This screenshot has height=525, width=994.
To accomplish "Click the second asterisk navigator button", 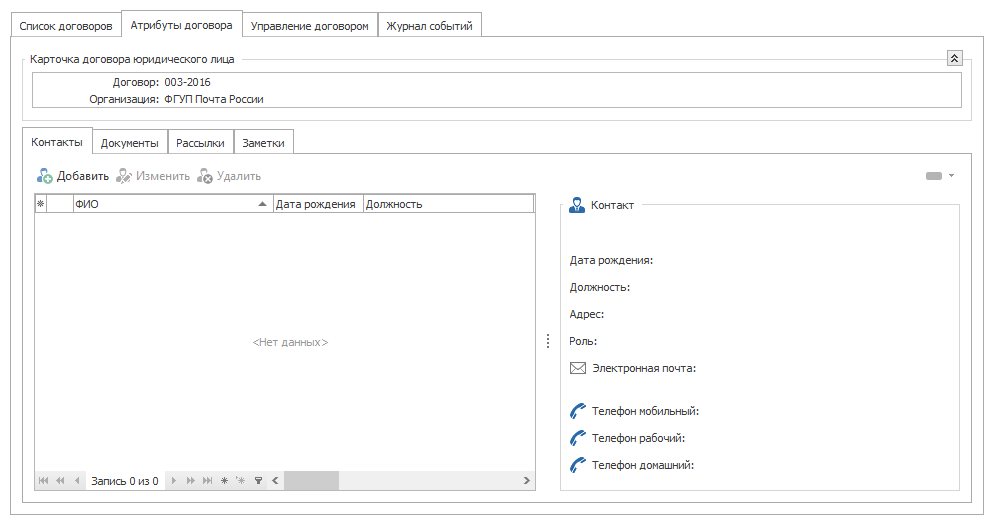I will [x=241, y=481].
